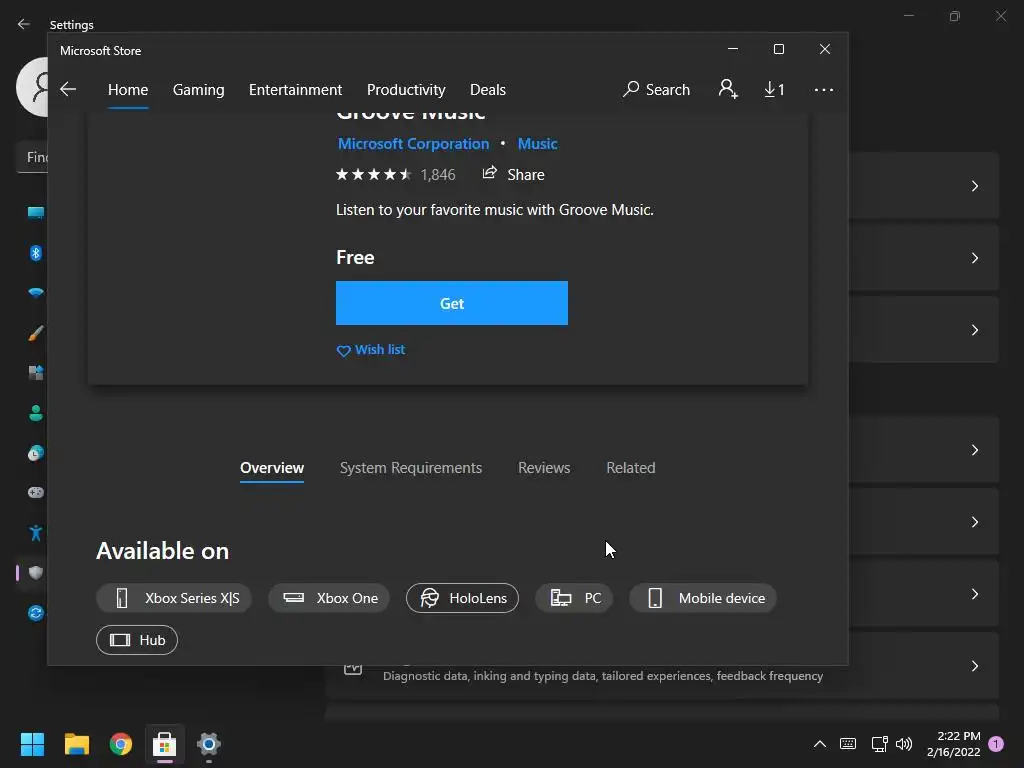Open the Productivity tab
The image size is (1024, 768).
(x=406, y=89)
